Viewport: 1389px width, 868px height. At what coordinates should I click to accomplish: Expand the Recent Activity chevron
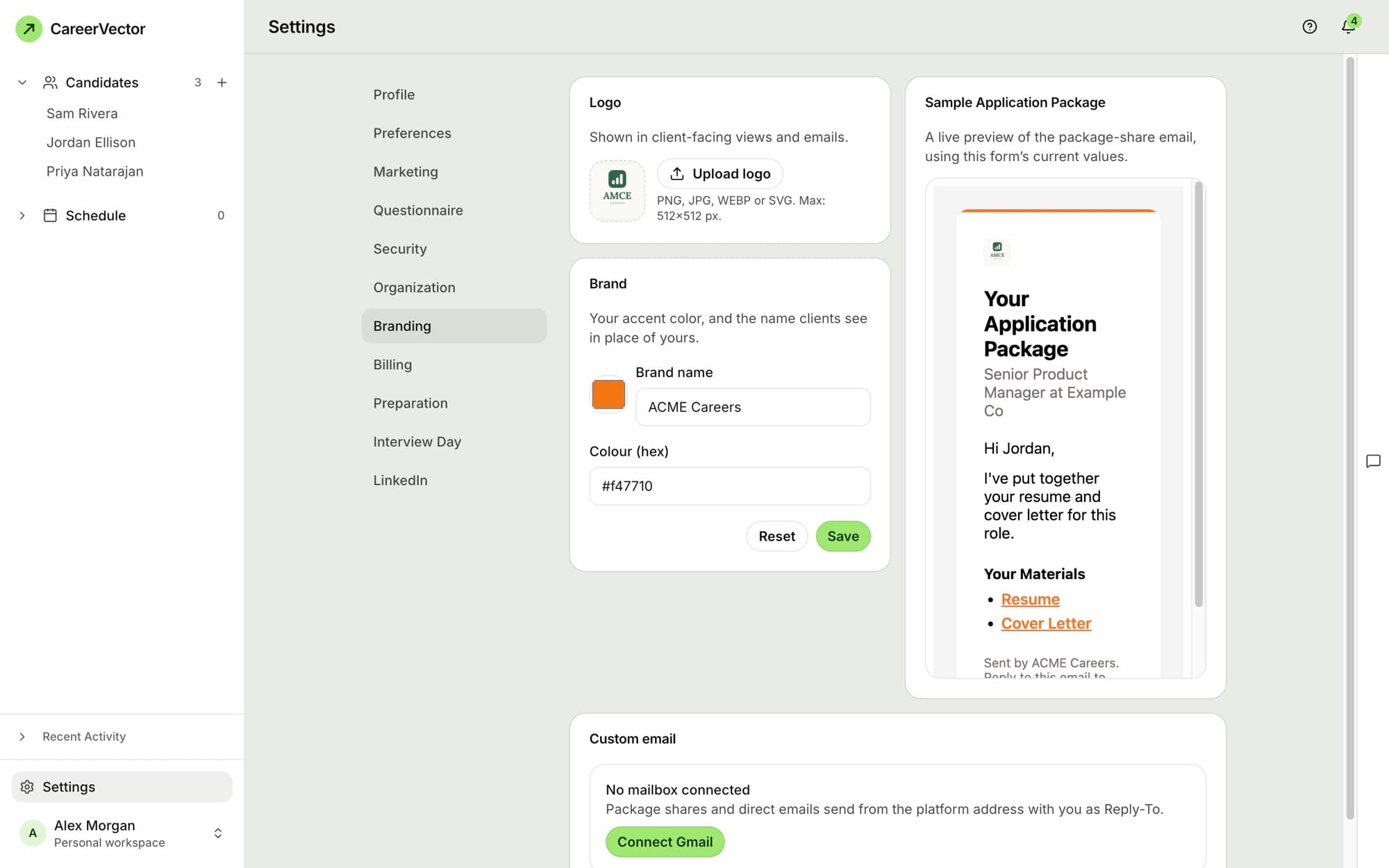tap(22, 737)
